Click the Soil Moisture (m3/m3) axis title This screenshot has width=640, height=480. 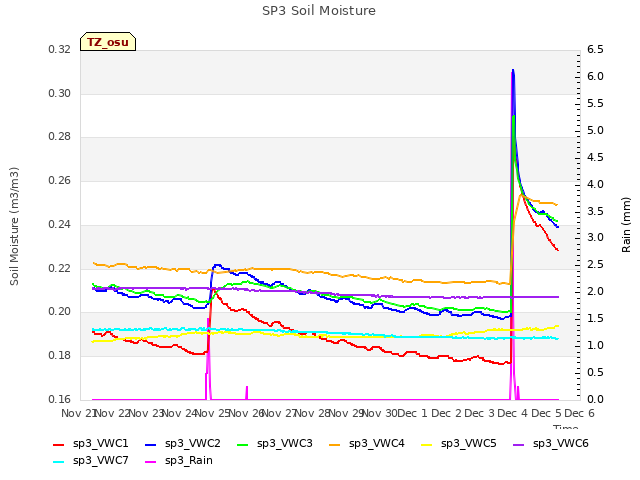(x=14, y=226)
